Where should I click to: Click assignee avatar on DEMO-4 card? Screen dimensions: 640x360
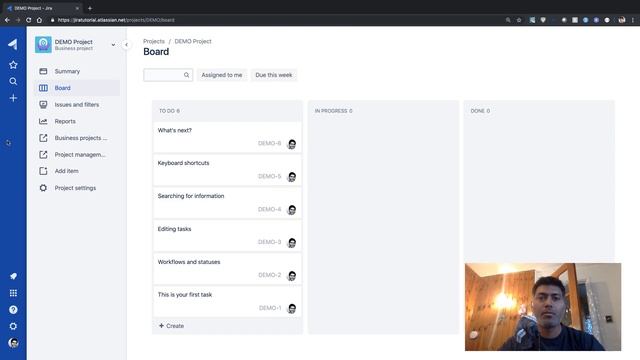[292, 210]
